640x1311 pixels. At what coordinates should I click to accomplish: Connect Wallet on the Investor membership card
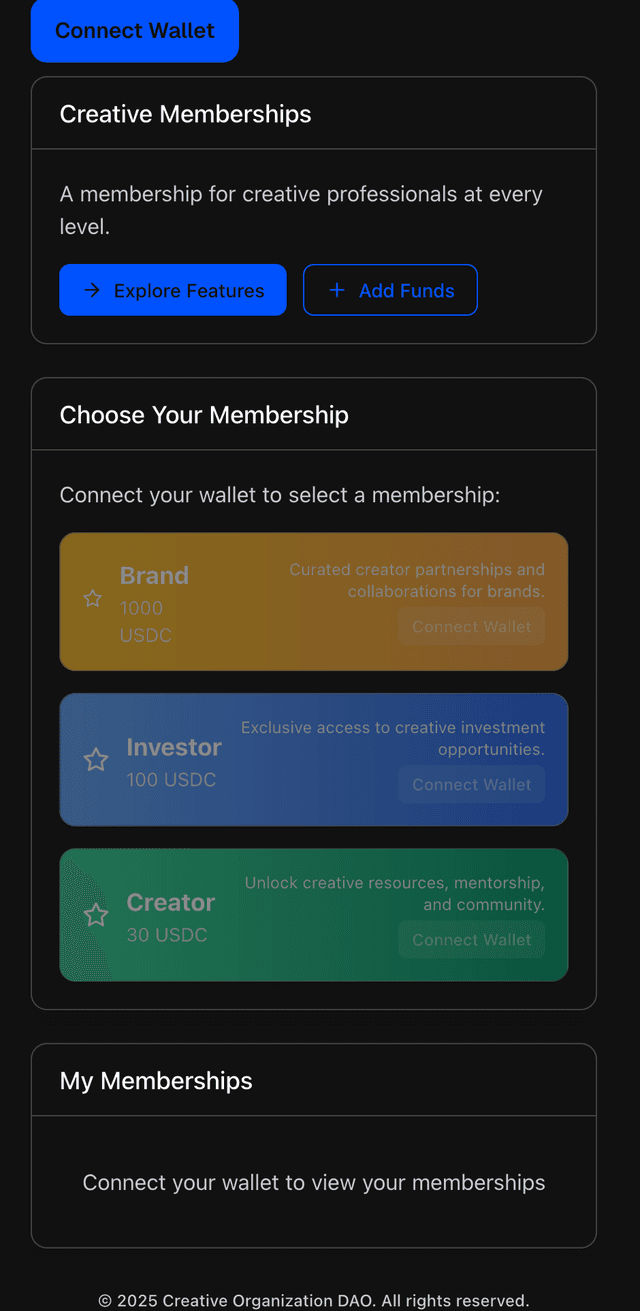coord(471,784)
